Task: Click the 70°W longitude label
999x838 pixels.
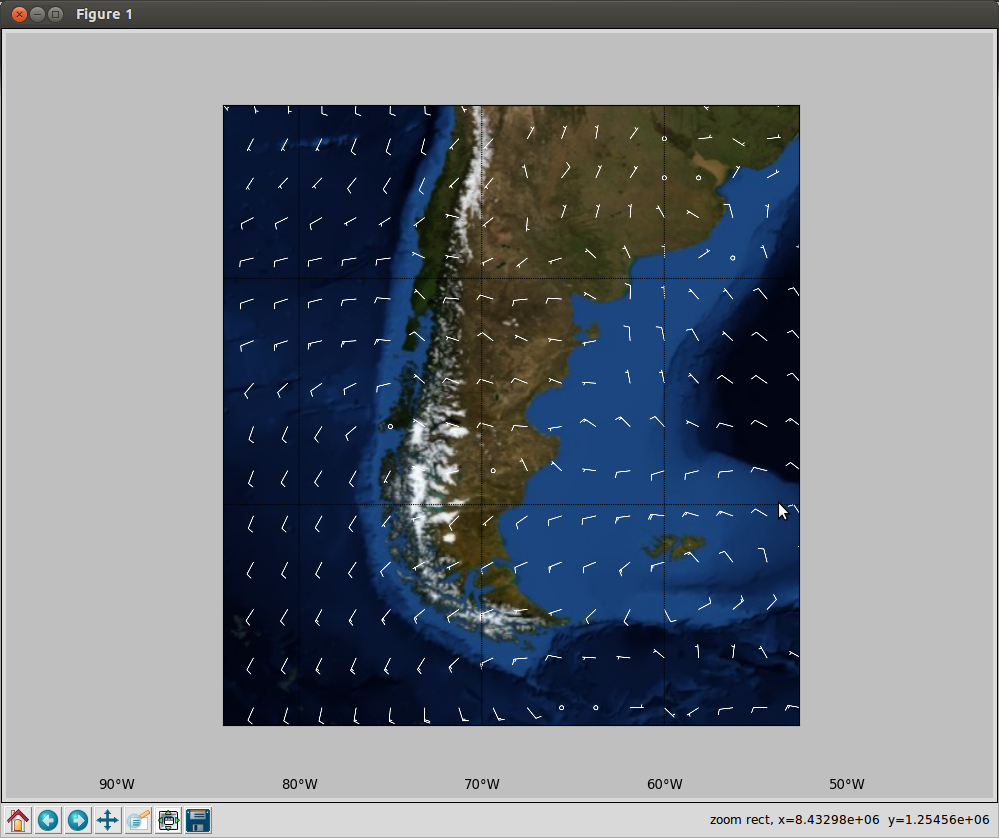Action: (x=482, y=784)
